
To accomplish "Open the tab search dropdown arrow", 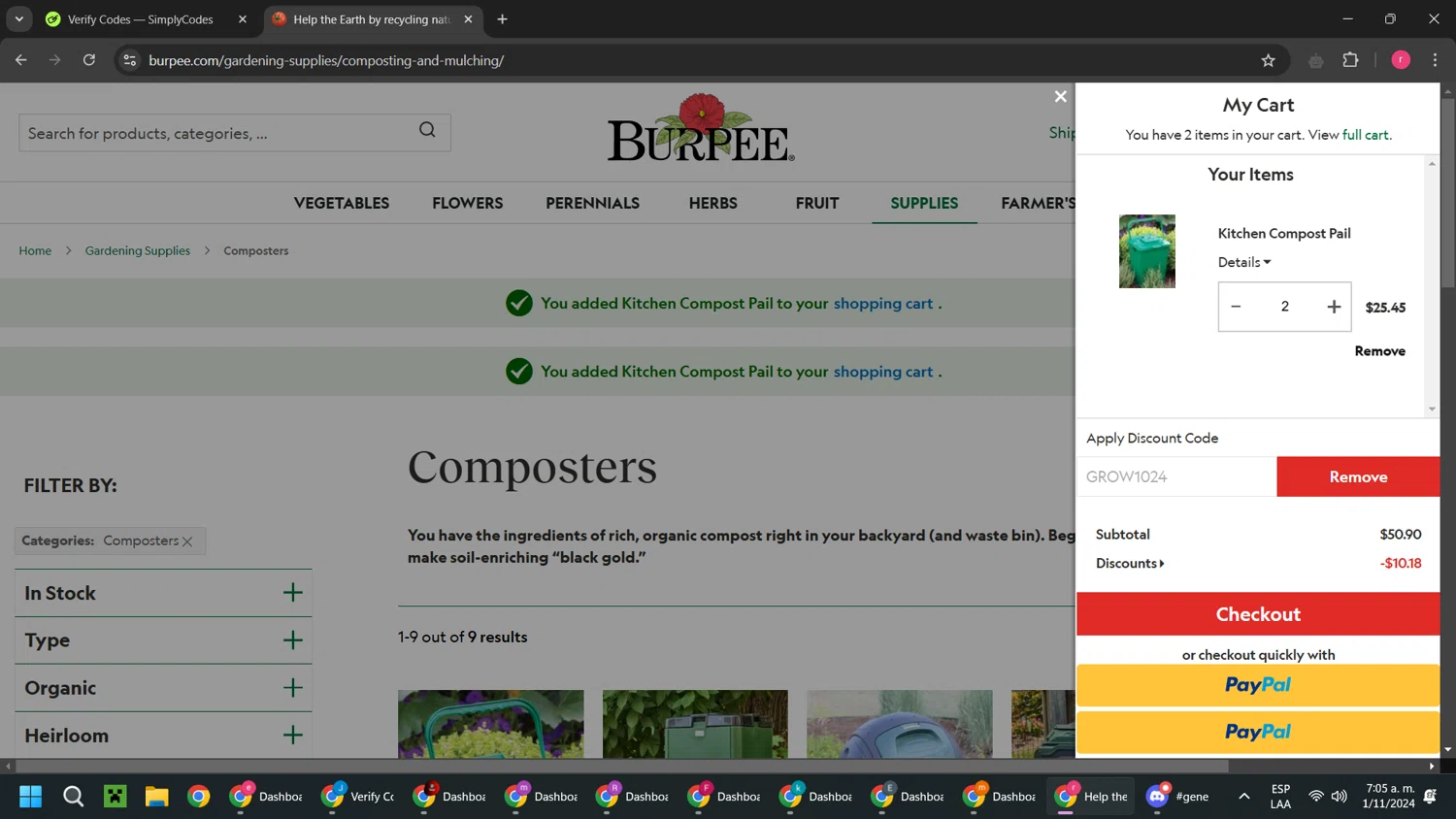I will click(18, 19).
